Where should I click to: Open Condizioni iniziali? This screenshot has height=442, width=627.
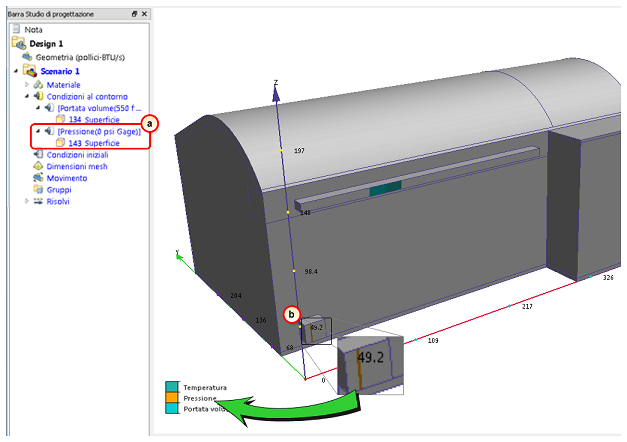coord(77,154)
